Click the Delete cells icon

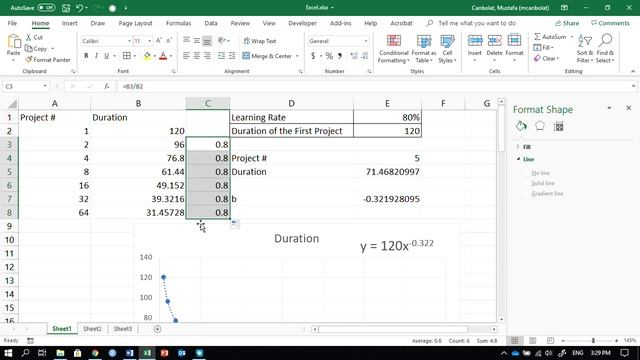tap(494, 40)
